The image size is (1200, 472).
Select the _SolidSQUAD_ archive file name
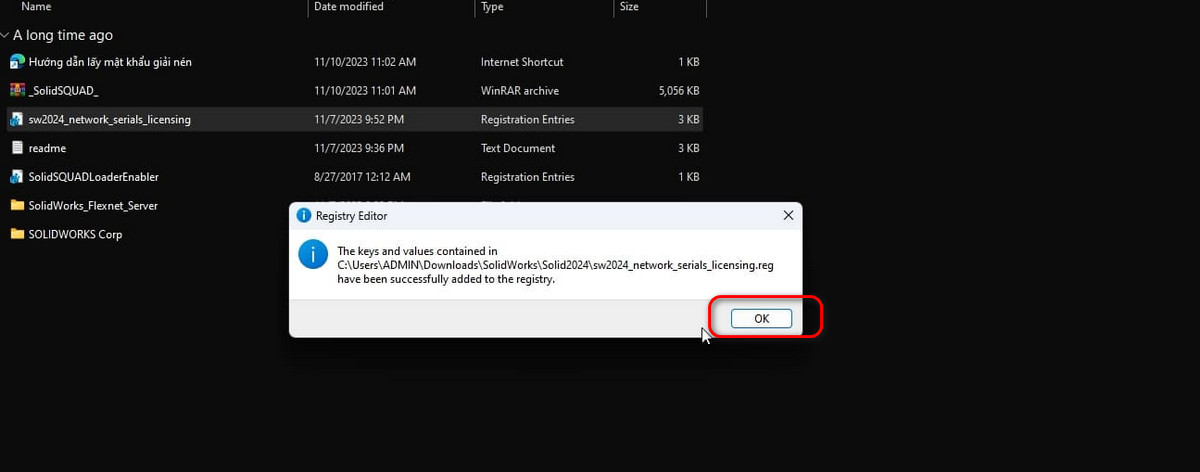coord(63,91)
